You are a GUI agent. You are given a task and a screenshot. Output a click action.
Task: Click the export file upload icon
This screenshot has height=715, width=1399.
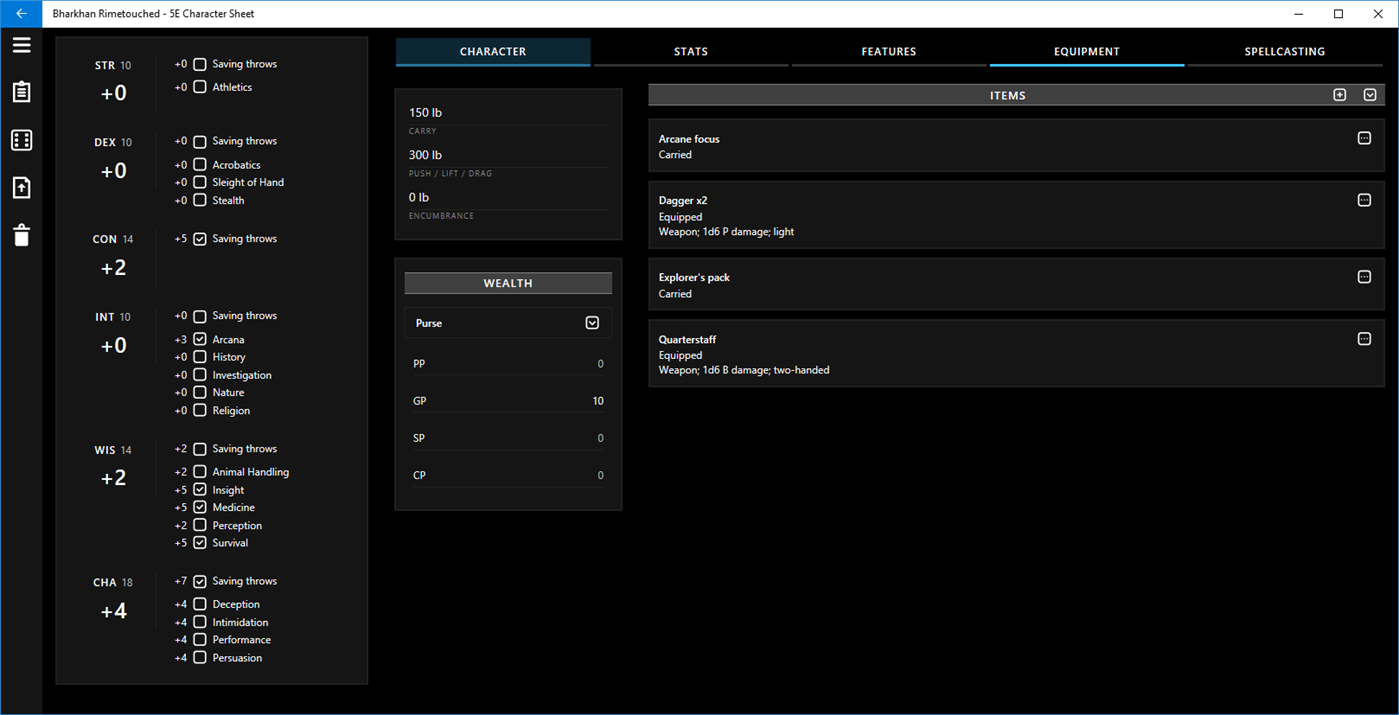click(x=21, y=187)
